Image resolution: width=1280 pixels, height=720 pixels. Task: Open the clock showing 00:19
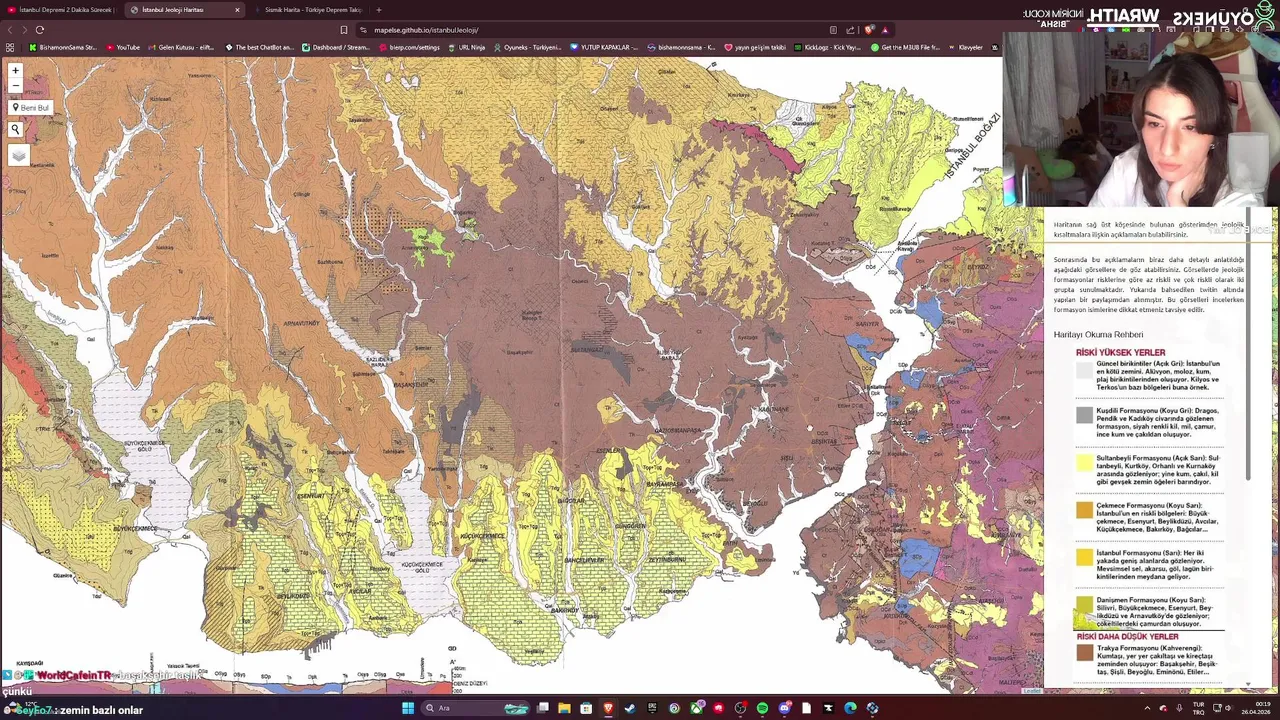tap(1255, 708)
